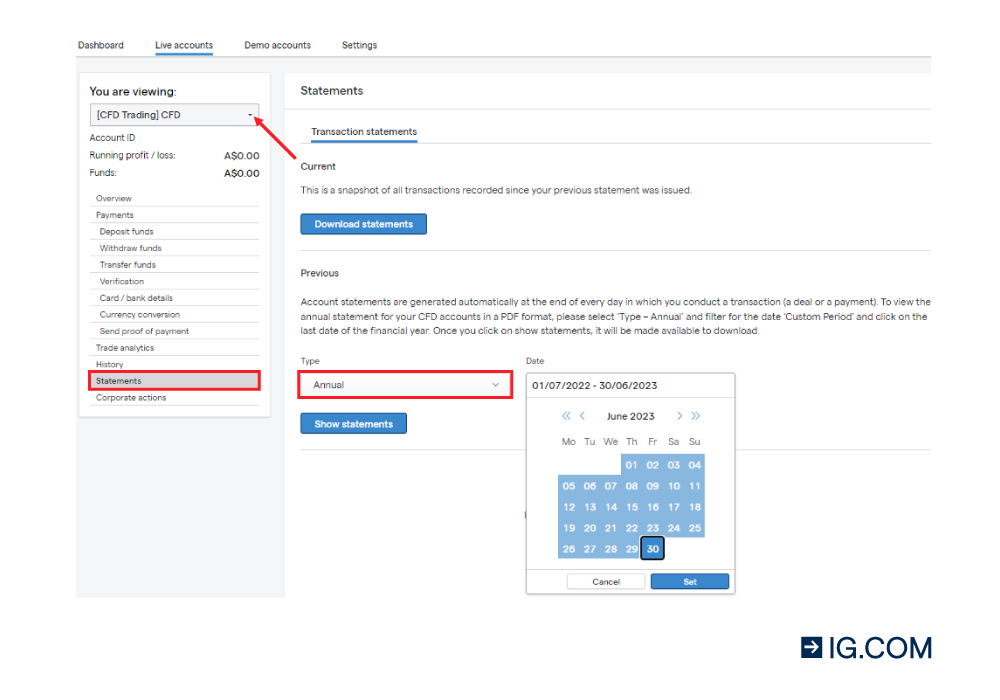Go to previous month in calendar
Viewport: 1000px width, 700px height.
point(582,416)
